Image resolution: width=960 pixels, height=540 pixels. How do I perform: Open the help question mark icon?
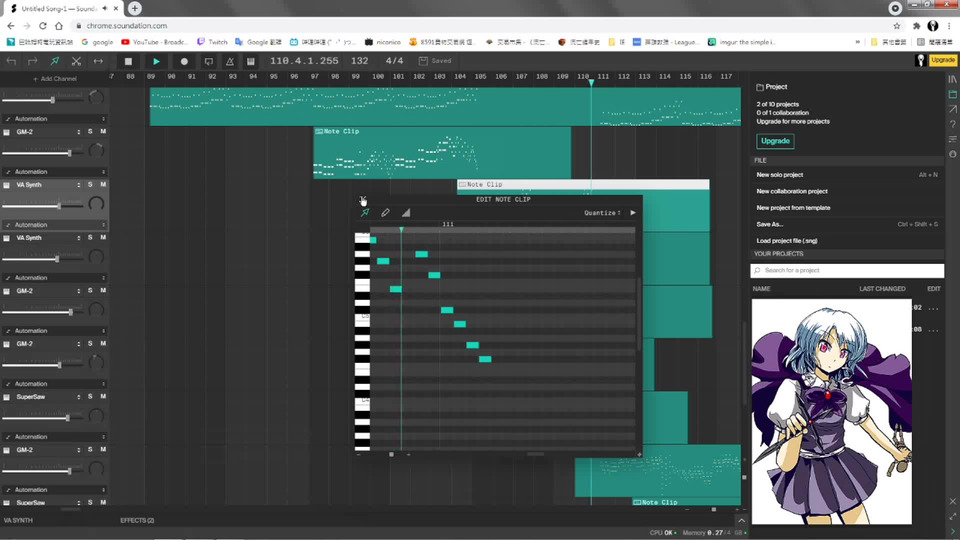pos(953,124)
